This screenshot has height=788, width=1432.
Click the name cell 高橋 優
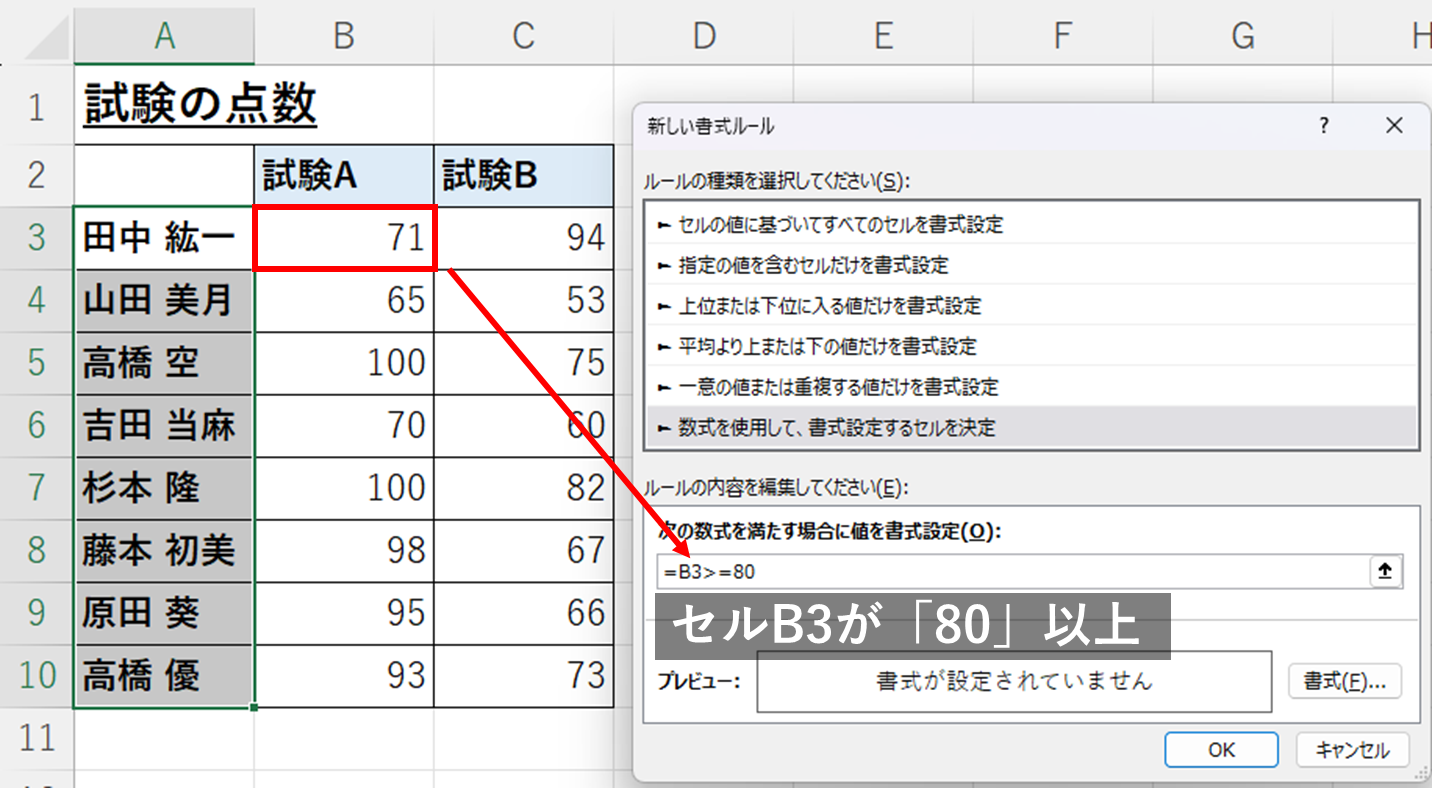pos(164,675)
